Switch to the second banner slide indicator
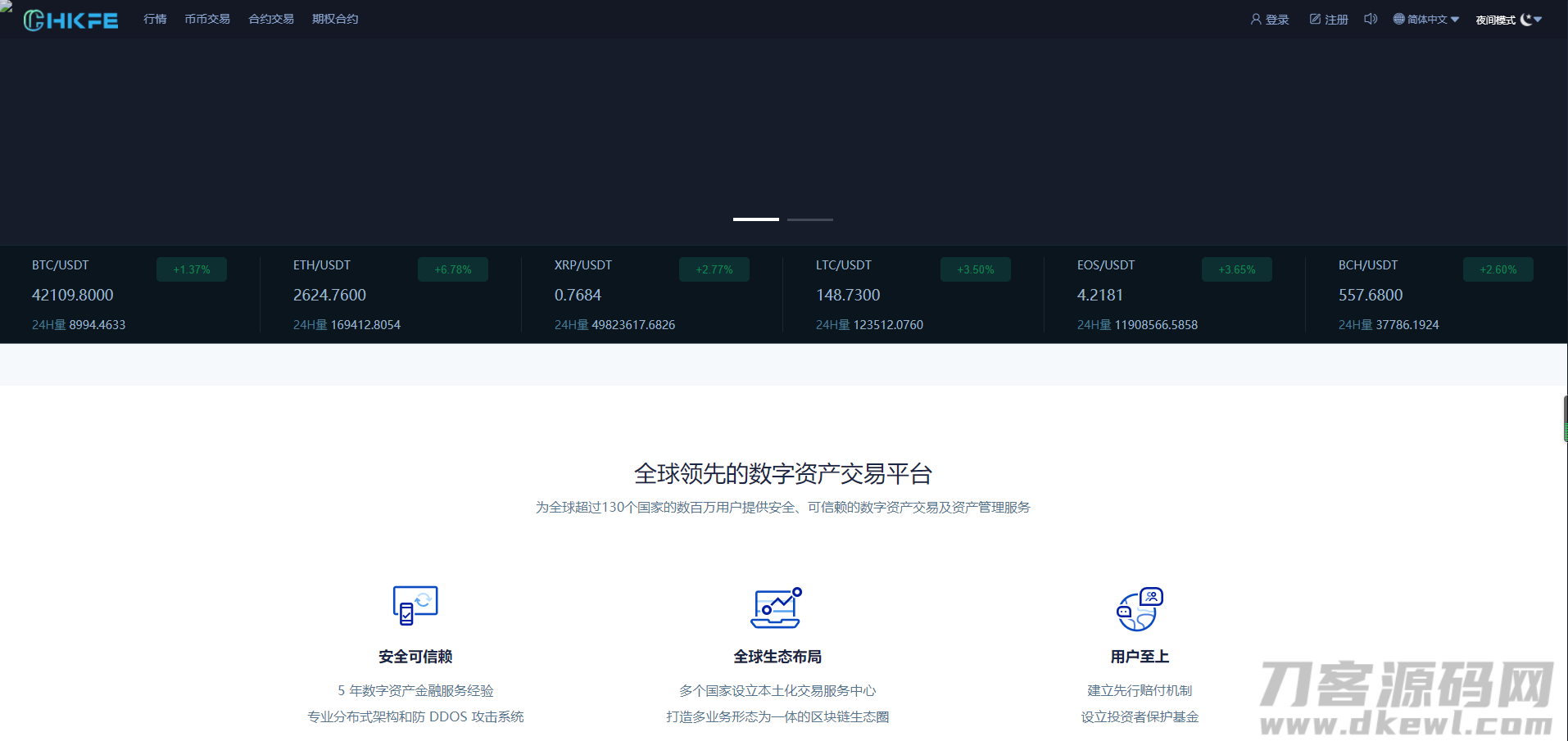This screenshot has height=741, width=1568. (809, 219)
